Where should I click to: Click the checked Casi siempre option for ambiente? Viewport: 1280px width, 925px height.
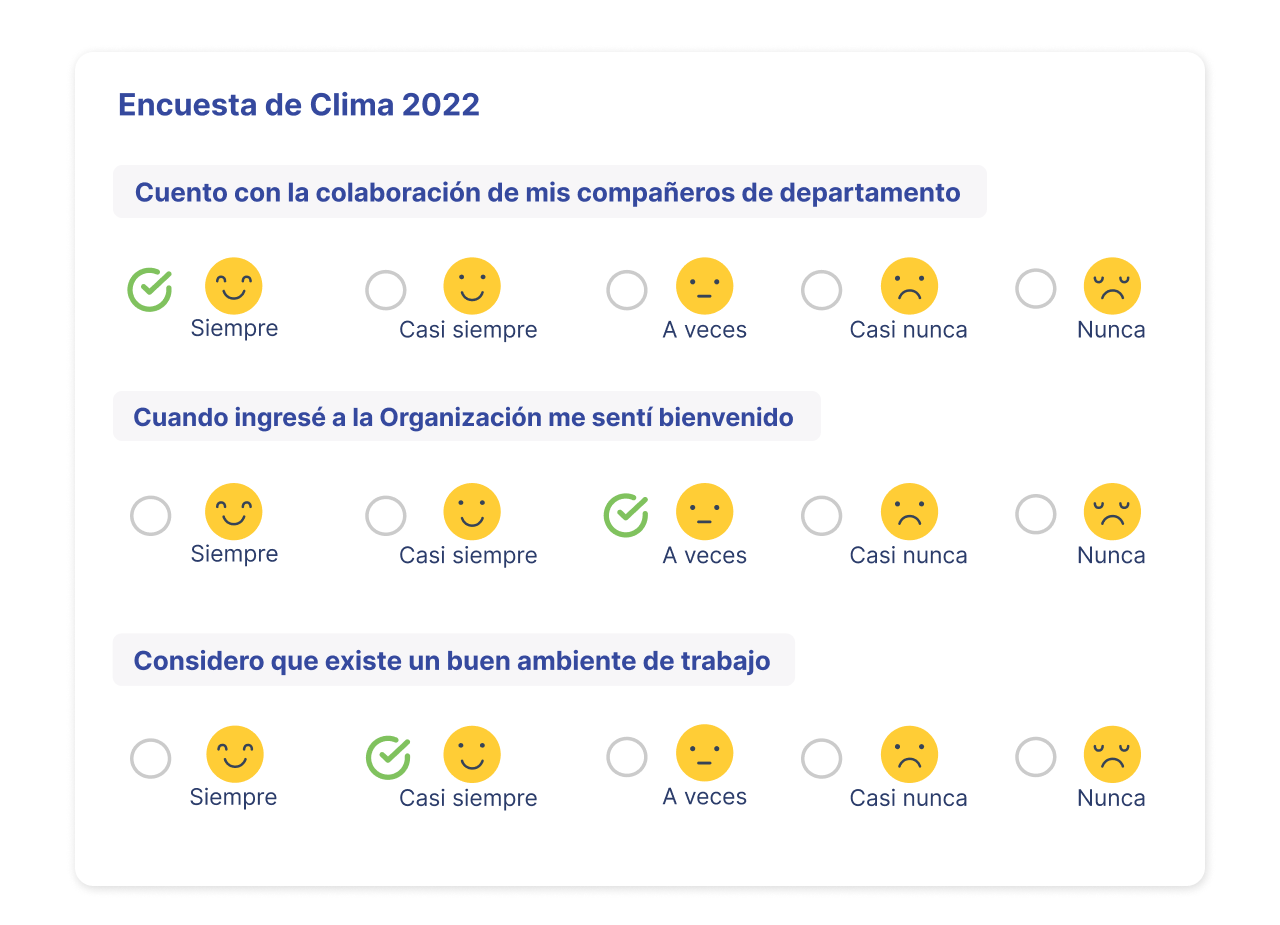point(388,757)
